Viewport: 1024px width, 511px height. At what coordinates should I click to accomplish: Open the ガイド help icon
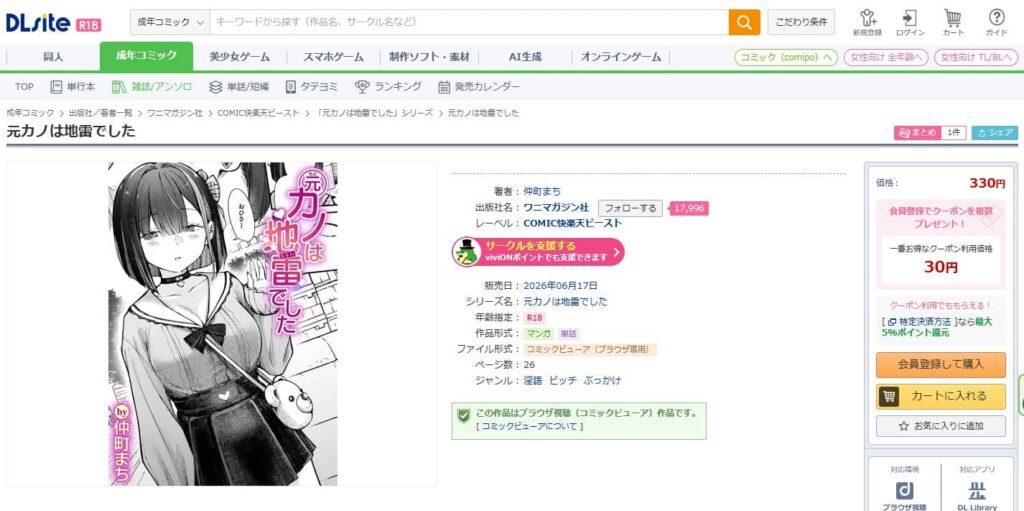(997, 23)
